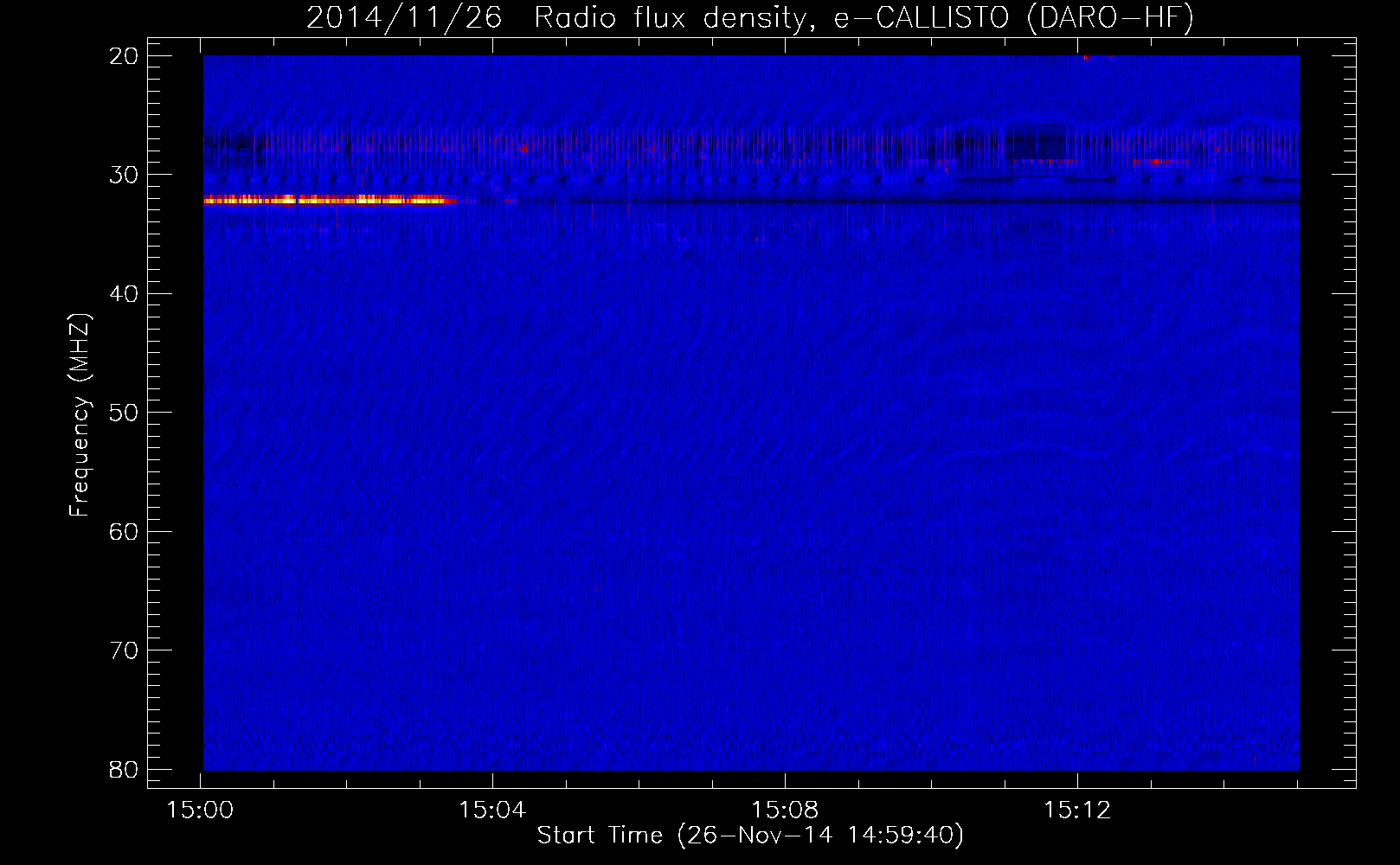The image size is (1400, 865).
Task: Click the '30' frequency tick label
Action: (124, 175)
